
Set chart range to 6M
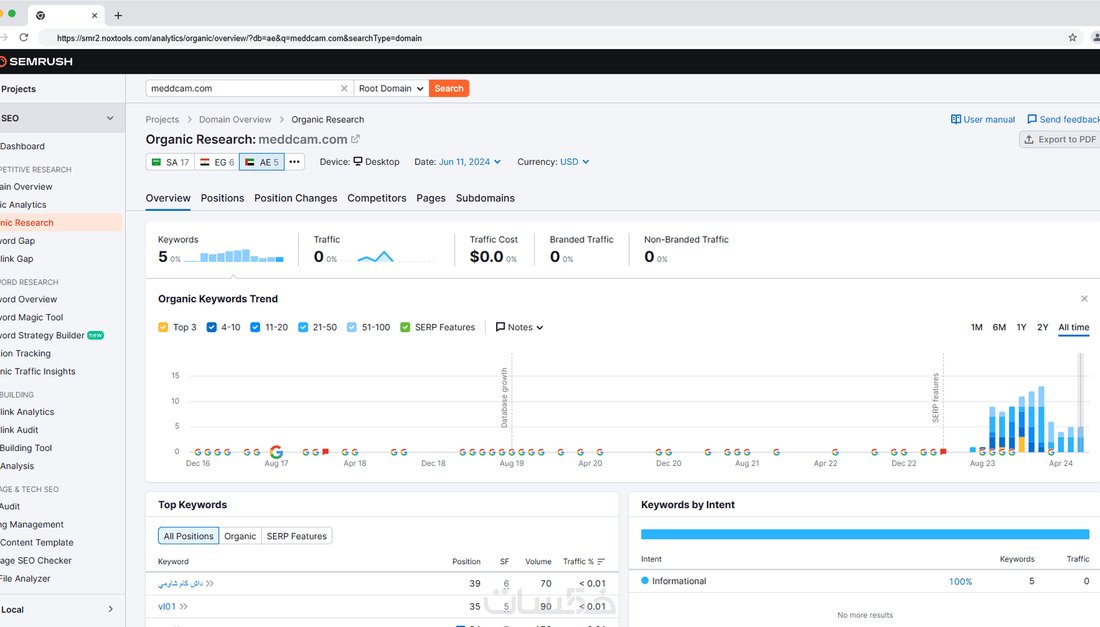click(x=999, y=328)
